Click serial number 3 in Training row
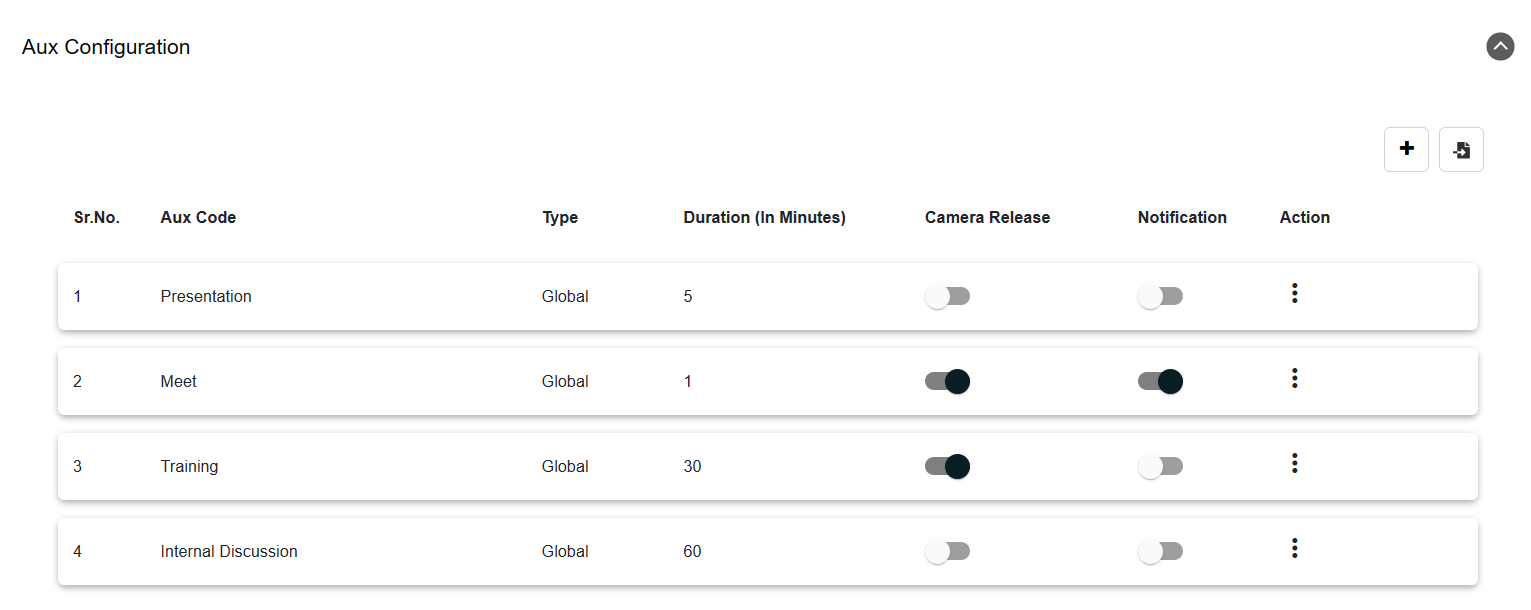The image size is (1531, 610). pyautogui.click(x=77, y=466)
